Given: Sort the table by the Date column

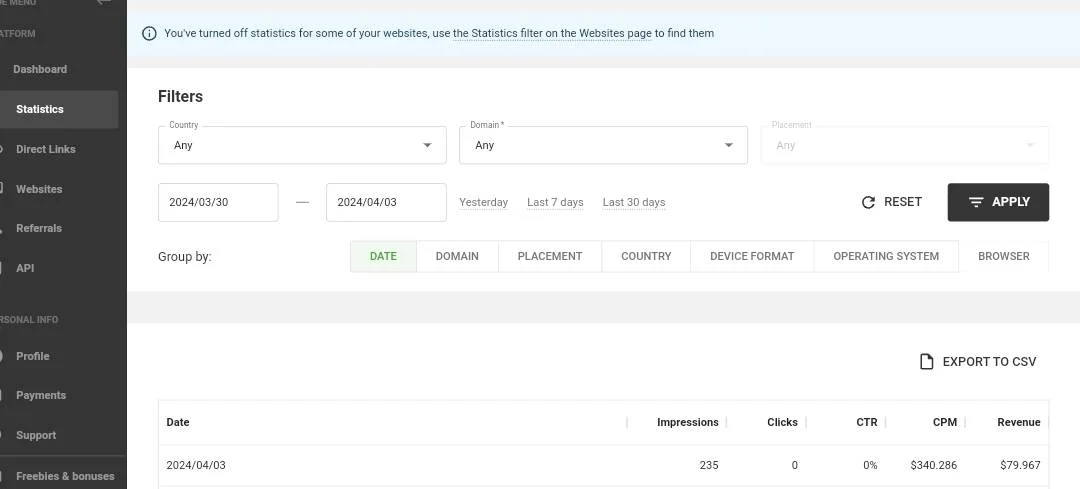Looking at the screenshot, I should pyautogui.click(x=178, y=422).
